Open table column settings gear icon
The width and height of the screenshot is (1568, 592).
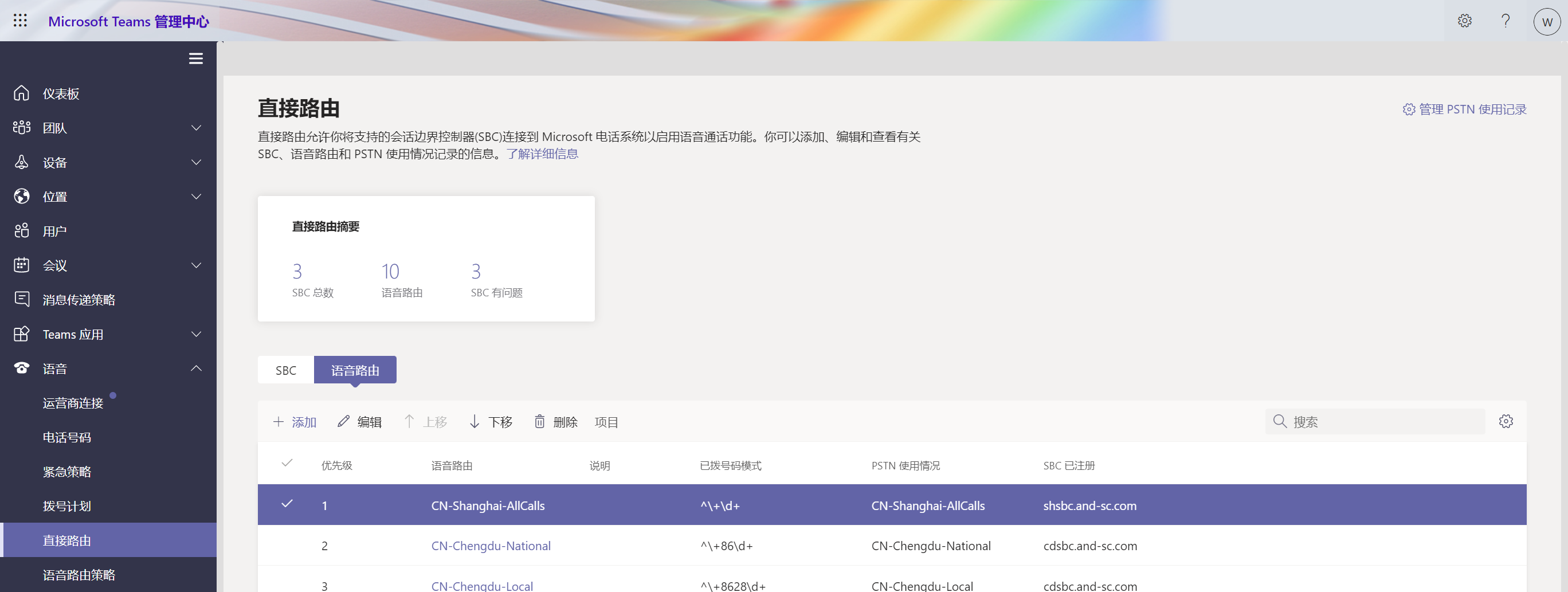(1506, 421)
